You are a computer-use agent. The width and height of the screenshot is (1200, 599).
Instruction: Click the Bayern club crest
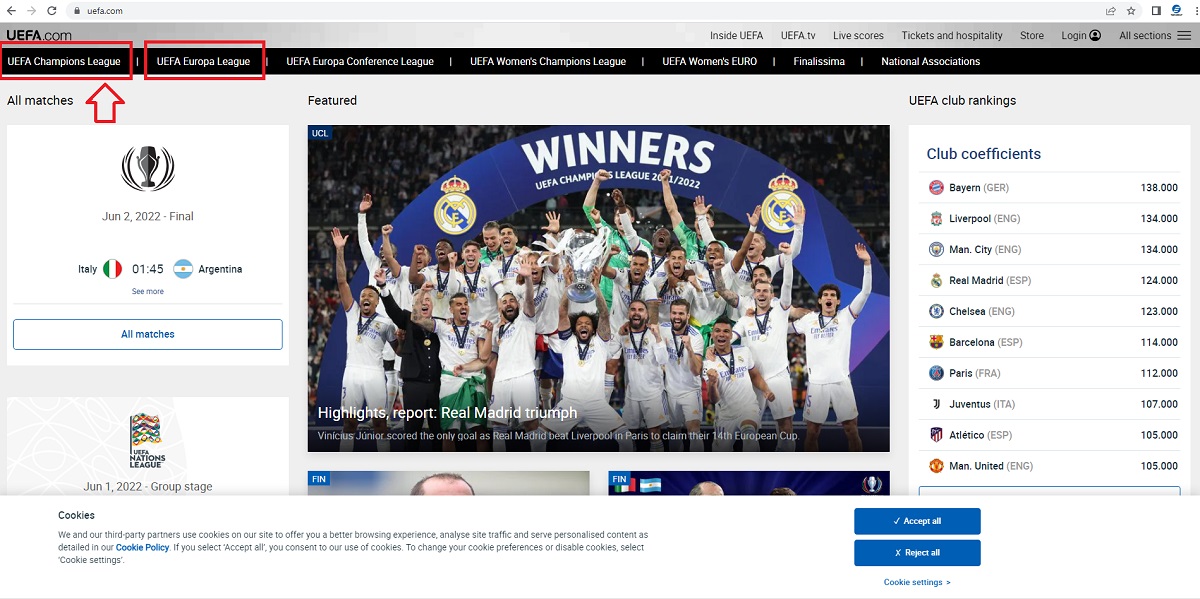click(x=936, y=188)
